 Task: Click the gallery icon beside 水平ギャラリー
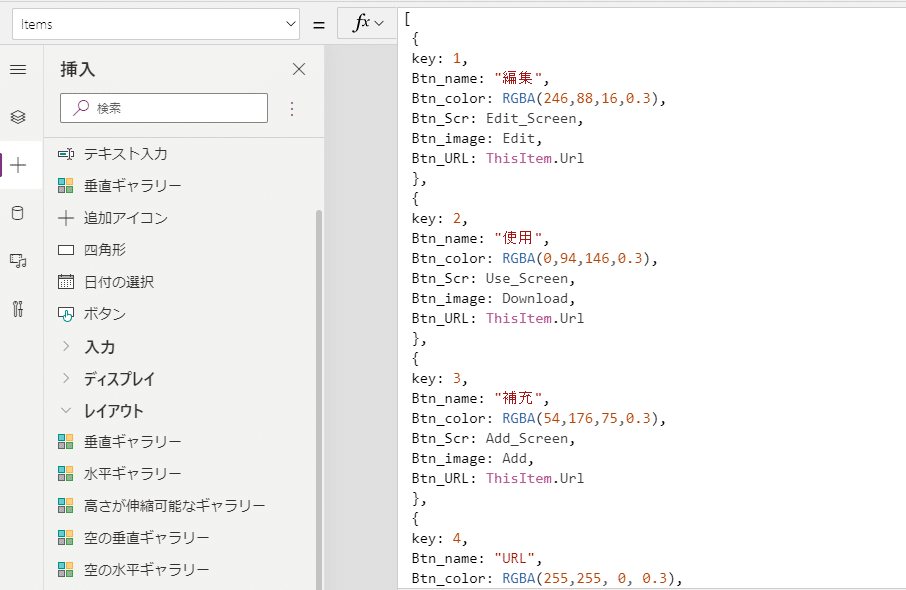(x=66, y=474)
